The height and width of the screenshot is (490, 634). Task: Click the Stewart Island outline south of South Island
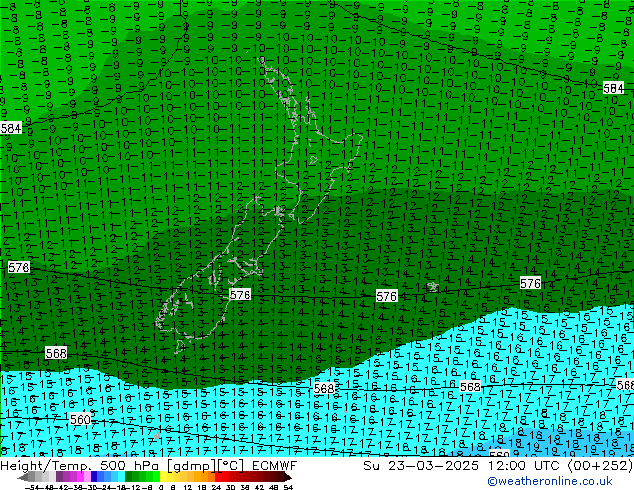180,347
